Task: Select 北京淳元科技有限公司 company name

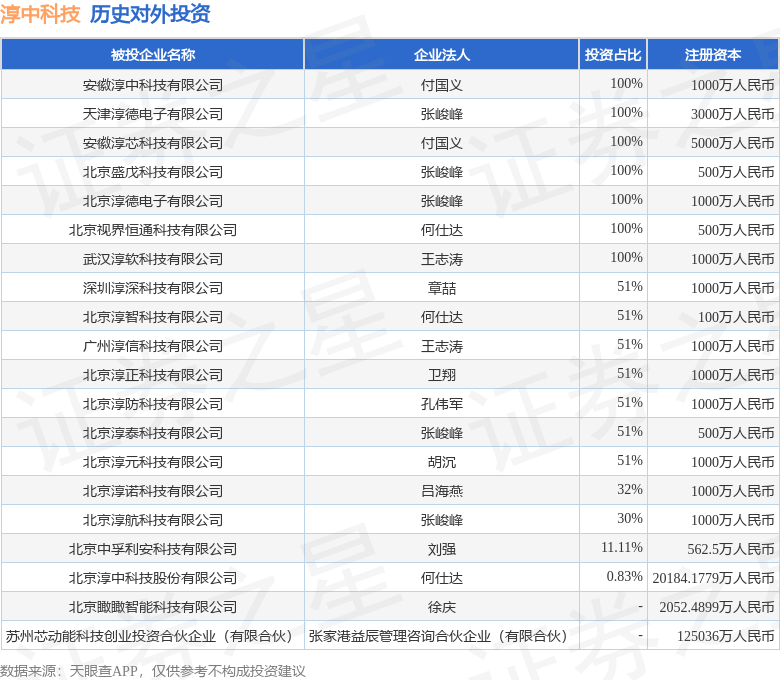Action: point(153,462)
